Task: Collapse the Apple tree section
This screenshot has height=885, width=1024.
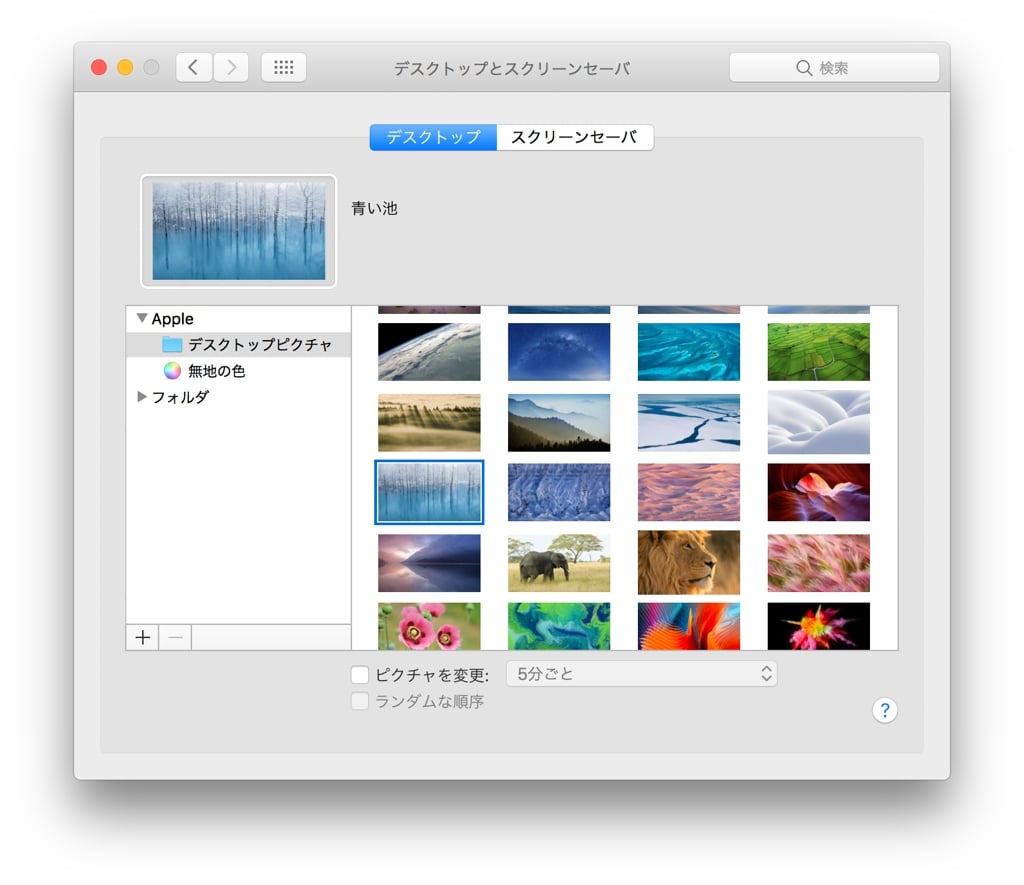Action: (142, 319)
